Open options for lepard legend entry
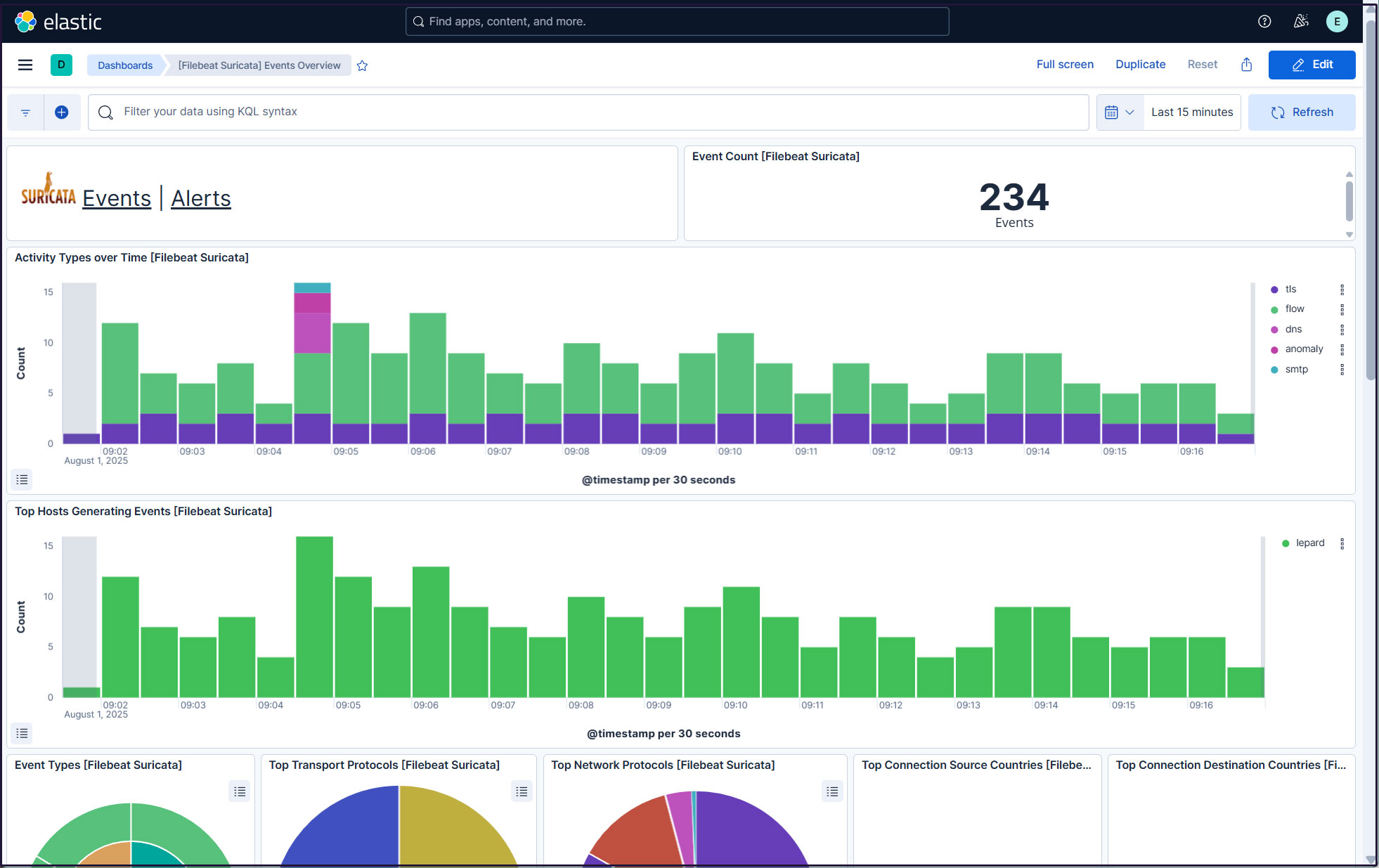The width and height of the screenshot is (1379, 868). pos(1342,543)
